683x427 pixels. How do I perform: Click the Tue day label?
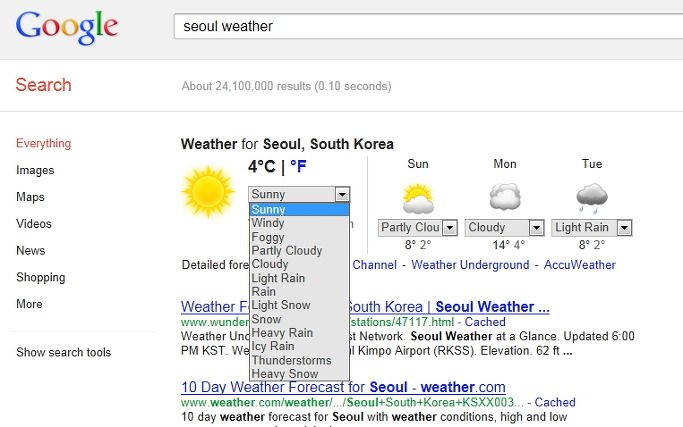pos(592,164)
